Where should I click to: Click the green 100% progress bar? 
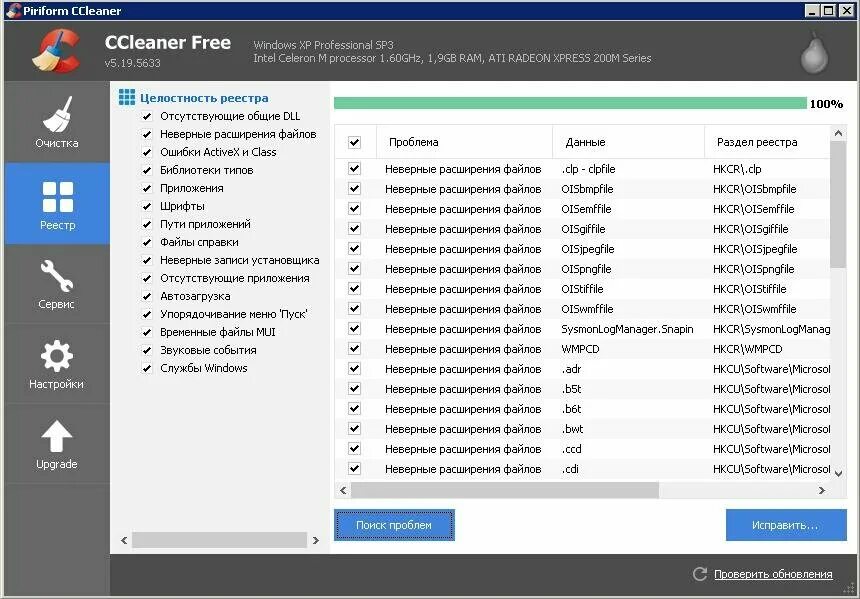[x=570, y=103]
